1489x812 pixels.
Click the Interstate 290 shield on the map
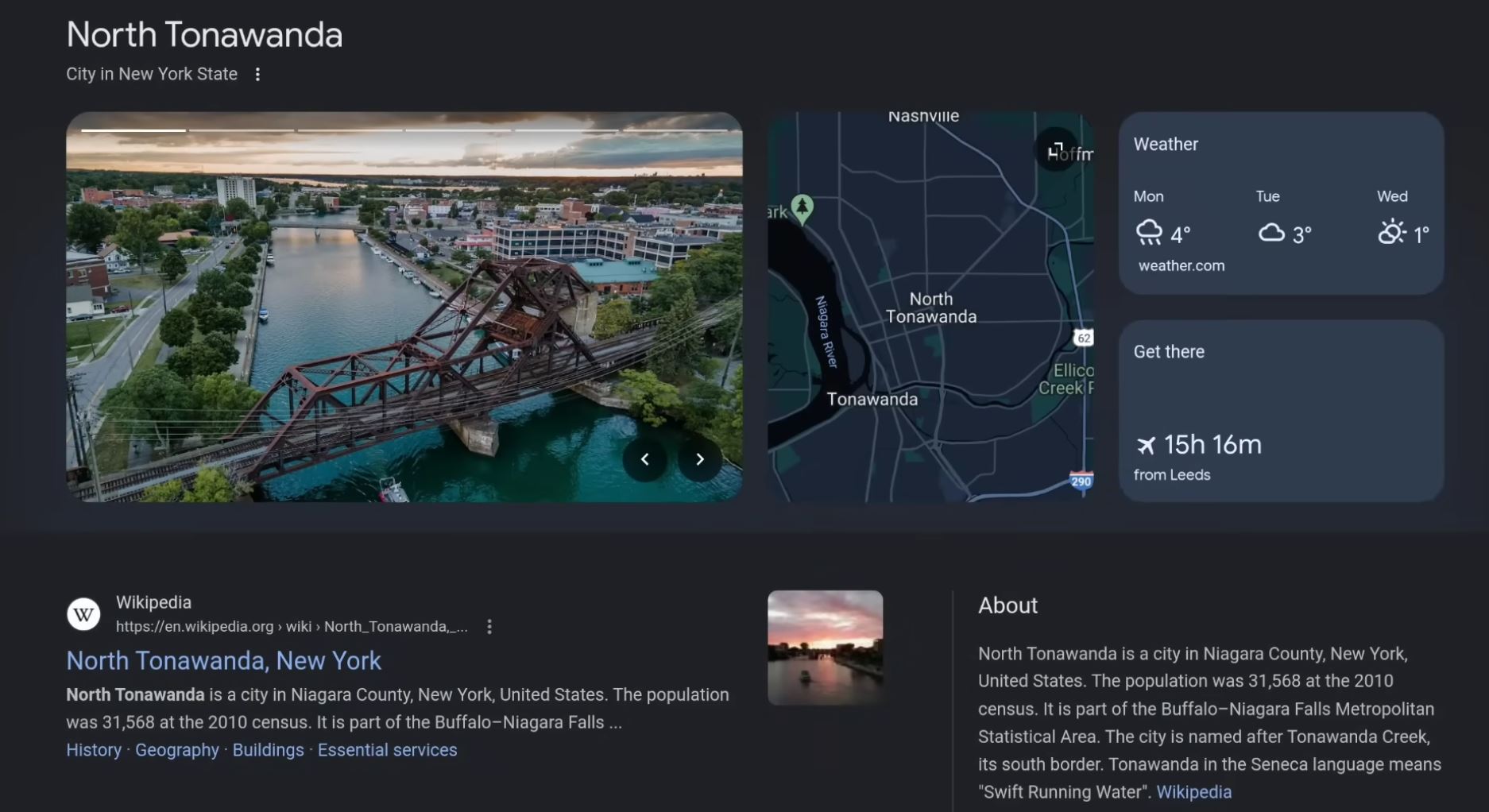point(1081,481)
